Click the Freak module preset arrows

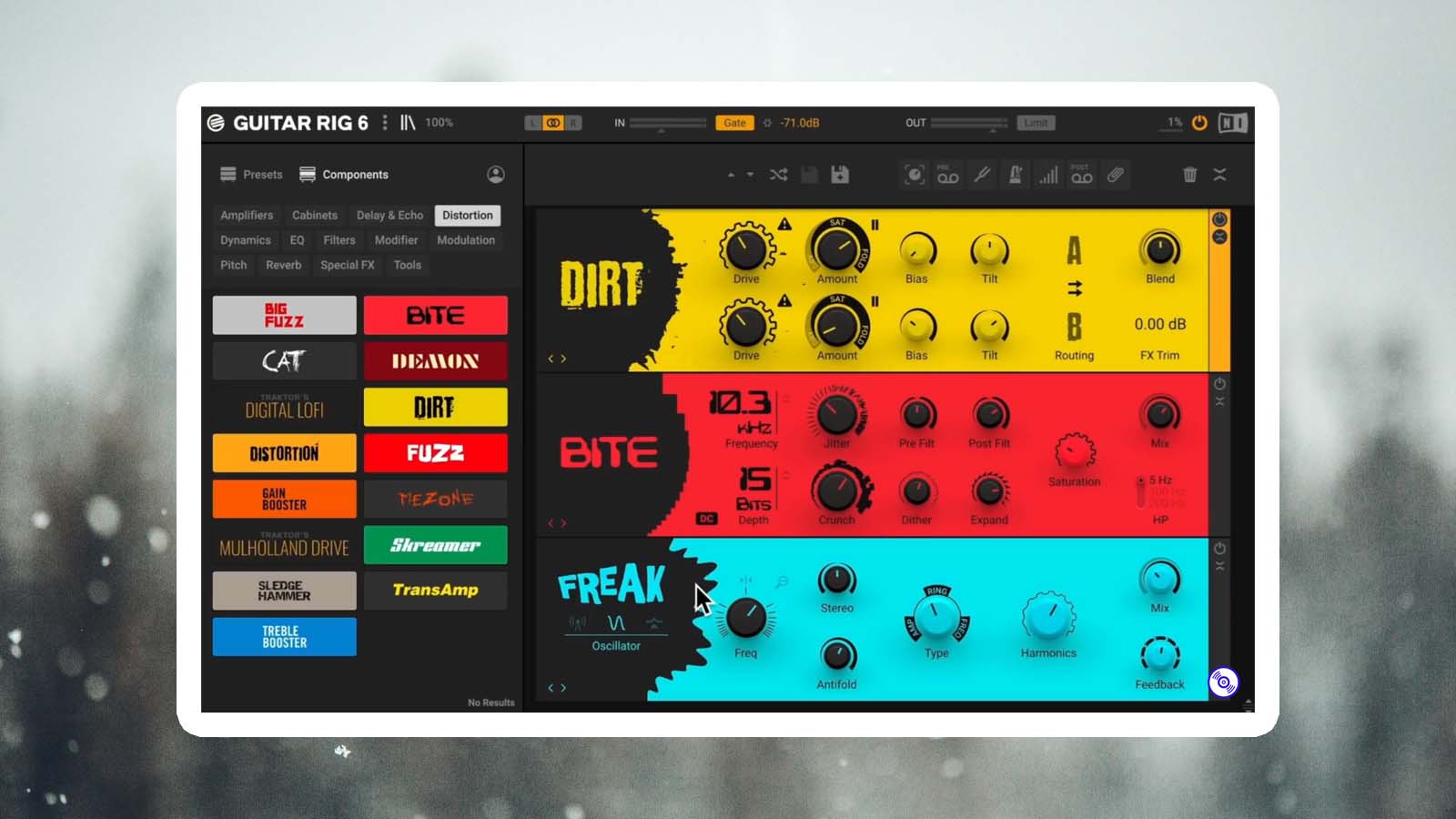557,688
